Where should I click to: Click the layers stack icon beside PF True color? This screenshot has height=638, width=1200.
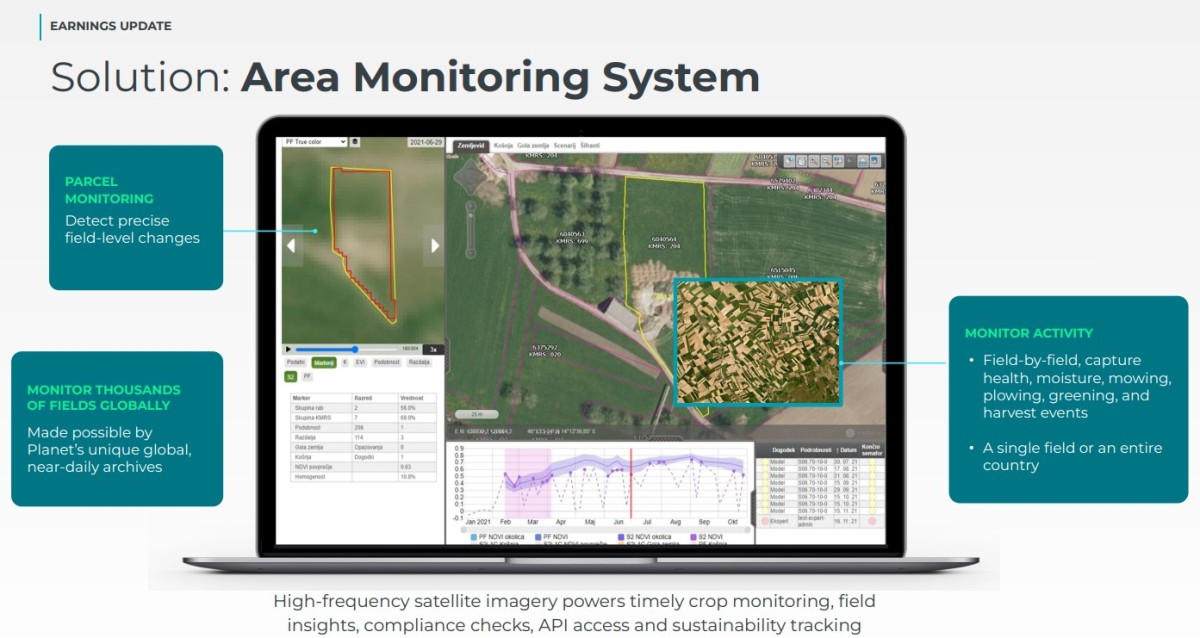355,142
